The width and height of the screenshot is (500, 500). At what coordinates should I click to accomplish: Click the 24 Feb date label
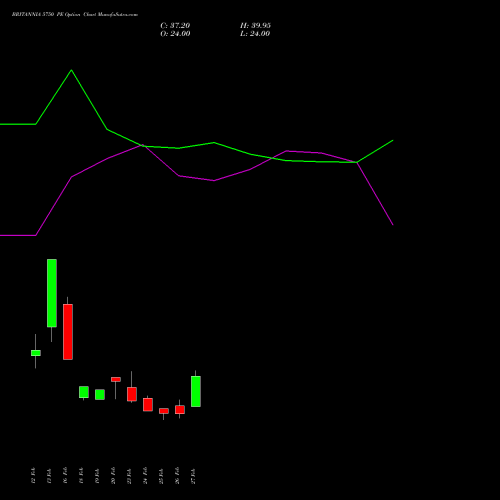point(145,476)
